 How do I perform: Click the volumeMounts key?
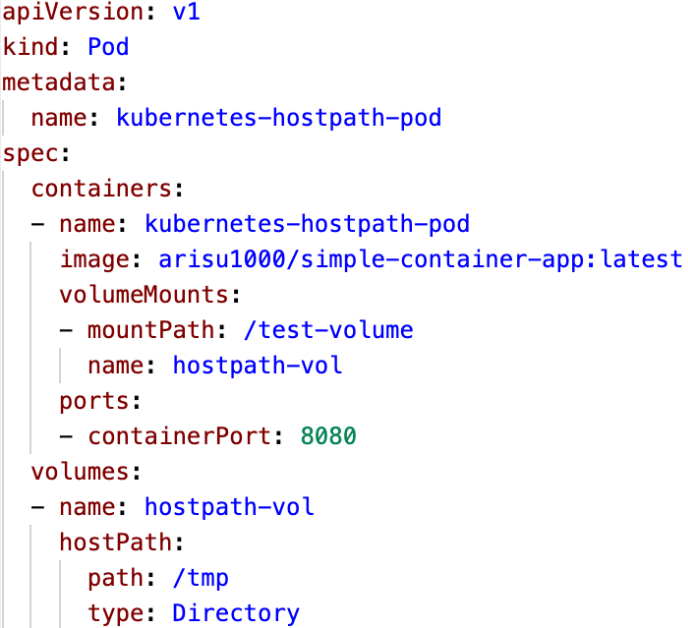point(144,294)
